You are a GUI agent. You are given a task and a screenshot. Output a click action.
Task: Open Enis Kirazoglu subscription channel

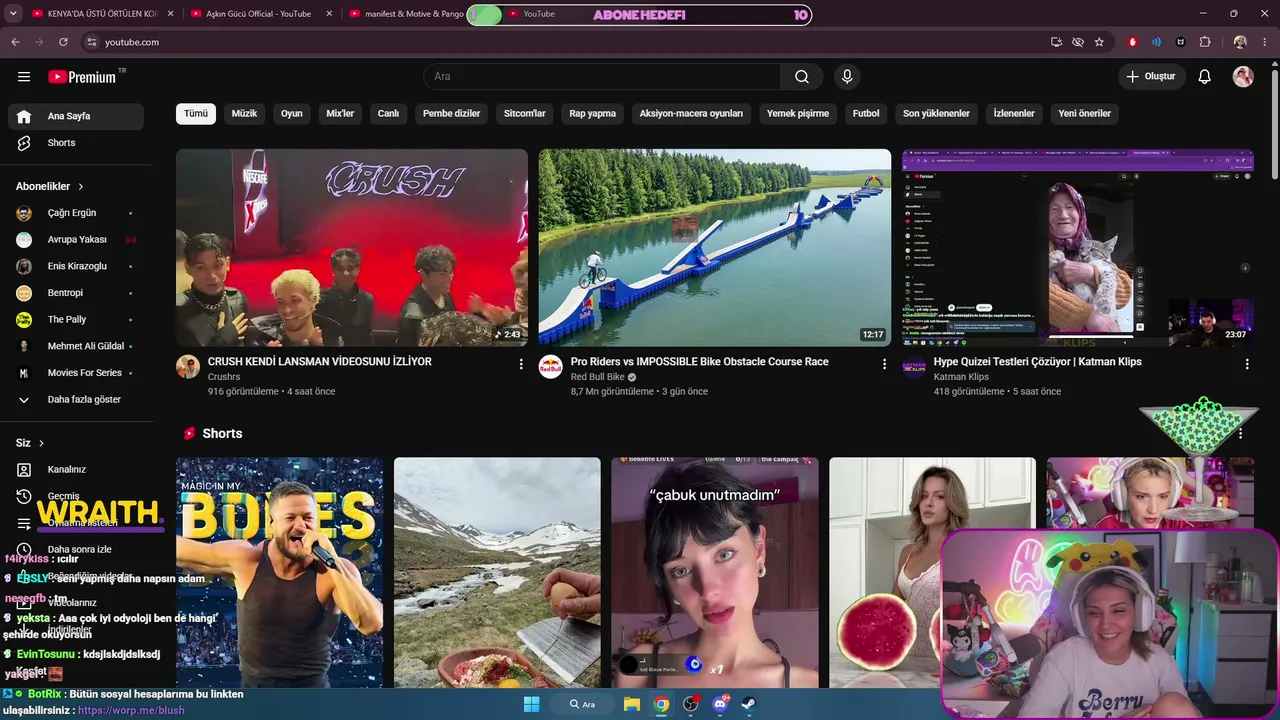click(x=76, y=267)
